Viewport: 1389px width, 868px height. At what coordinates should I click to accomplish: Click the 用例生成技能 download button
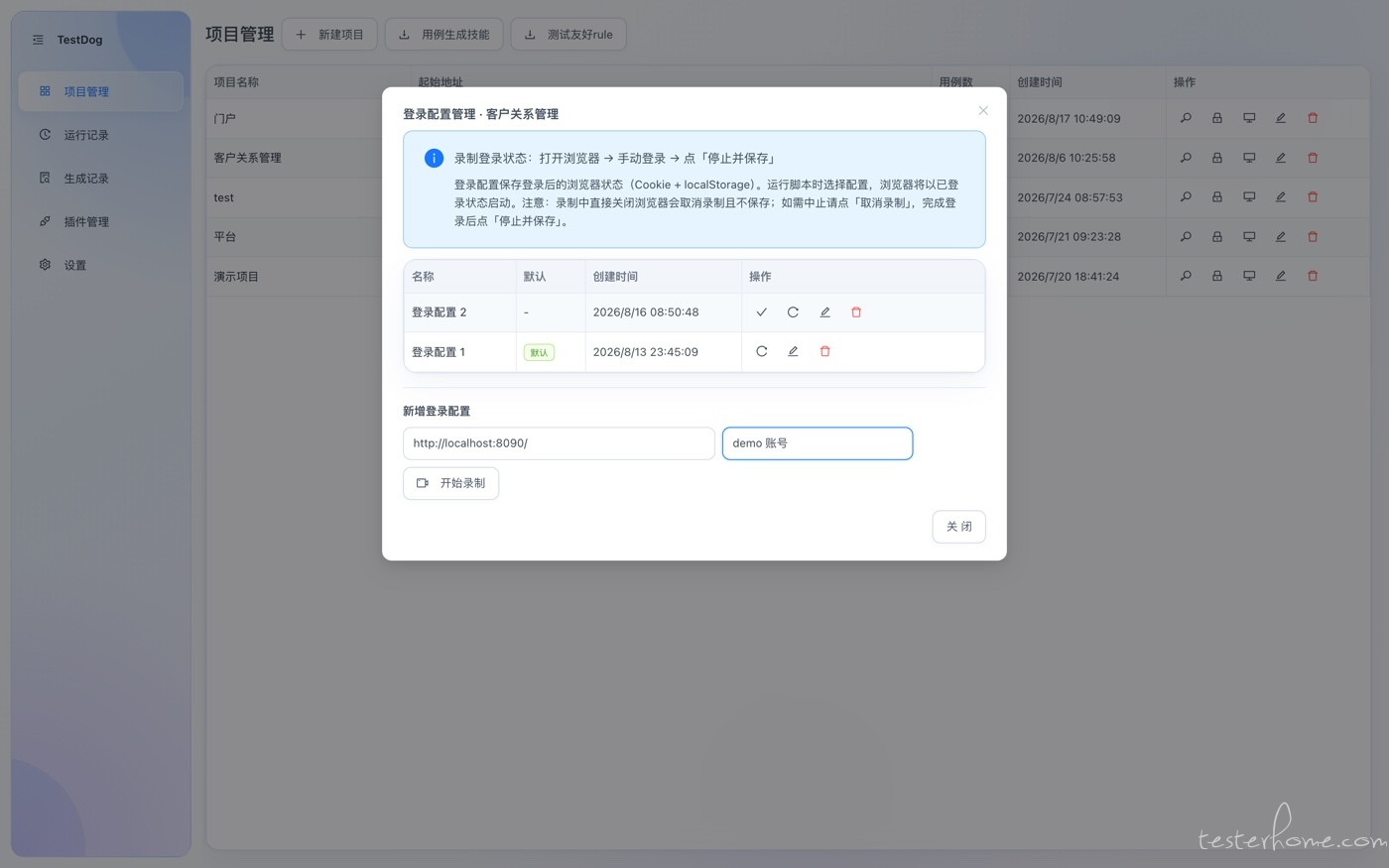pyautogui.click(x=443, y=35)
